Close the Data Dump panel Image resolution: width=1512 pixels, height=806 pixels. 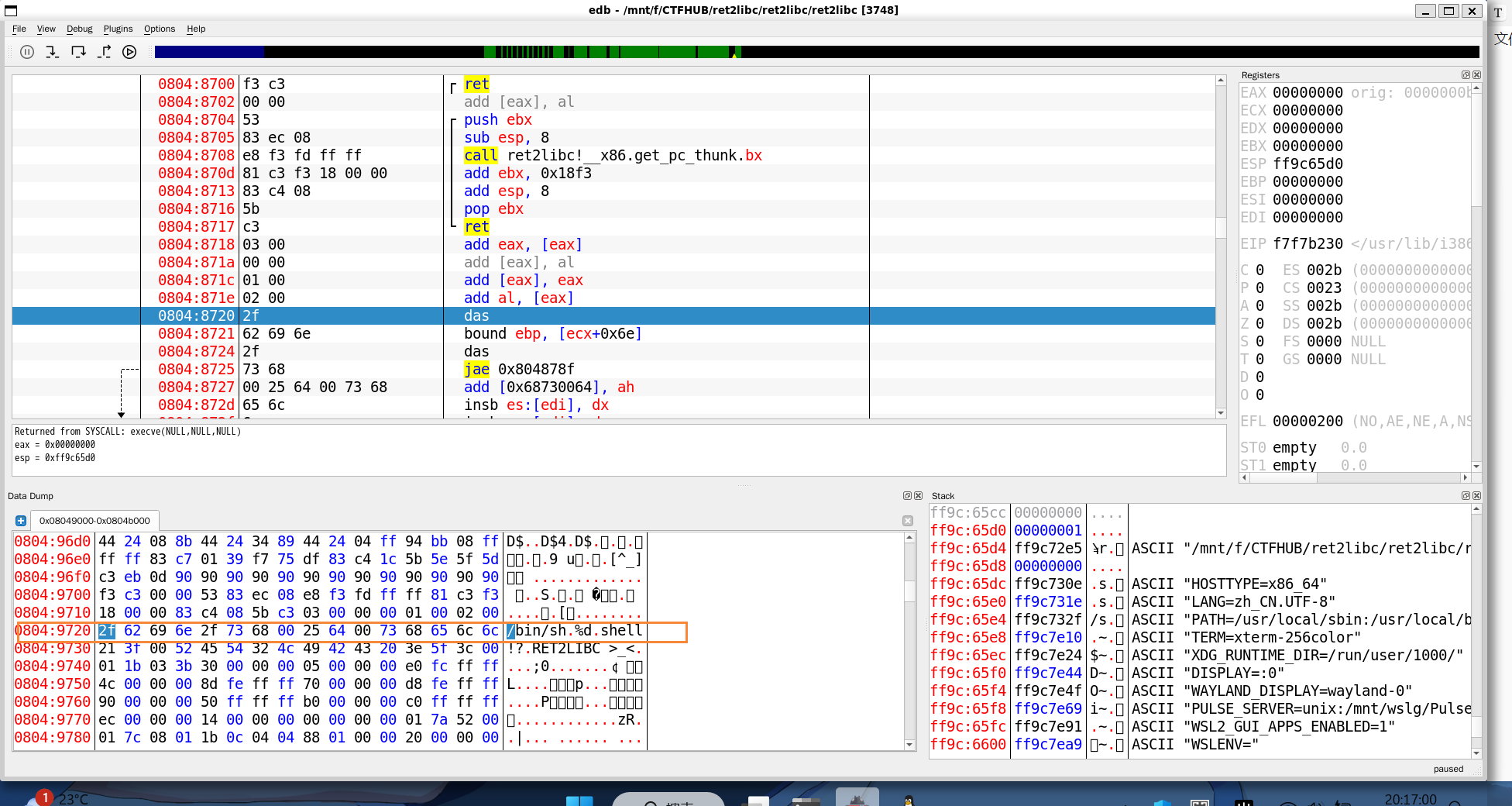(918, 496)
